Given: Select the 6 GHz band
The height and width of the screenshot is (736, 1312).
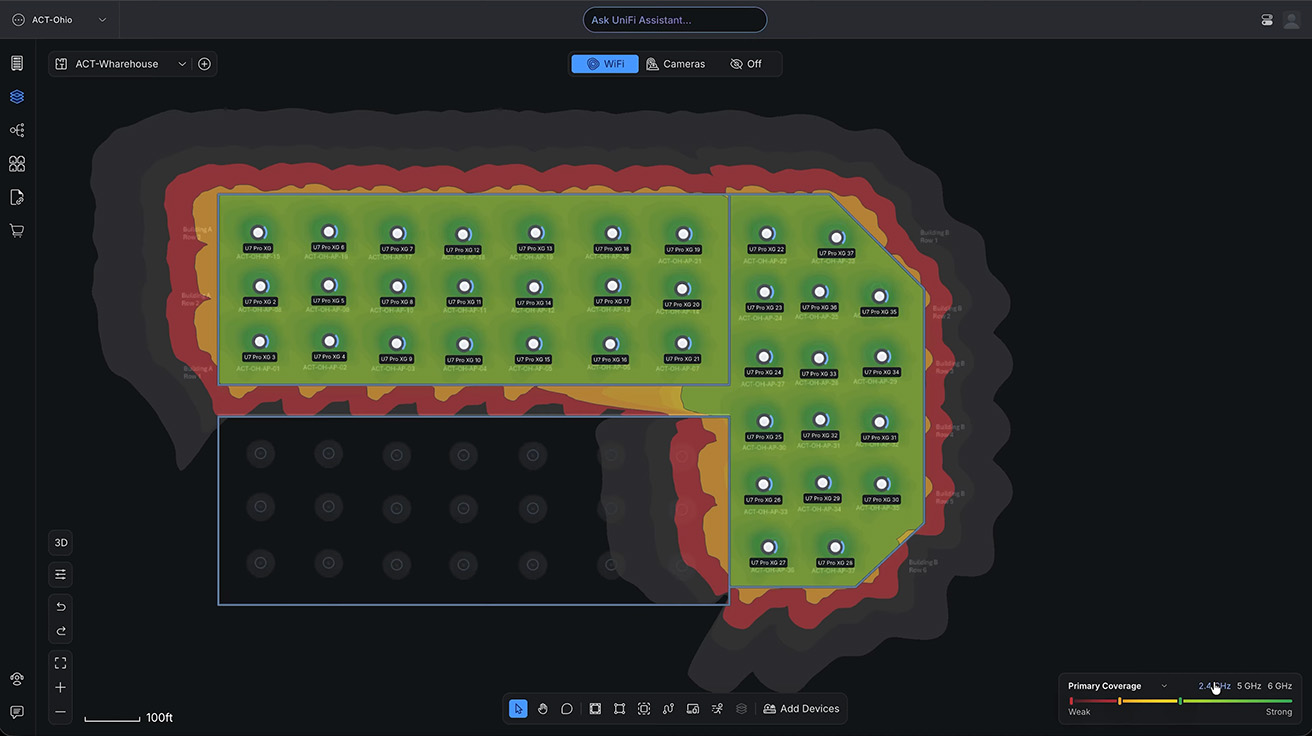Looking at the screenshot, I should point(1280,686).
